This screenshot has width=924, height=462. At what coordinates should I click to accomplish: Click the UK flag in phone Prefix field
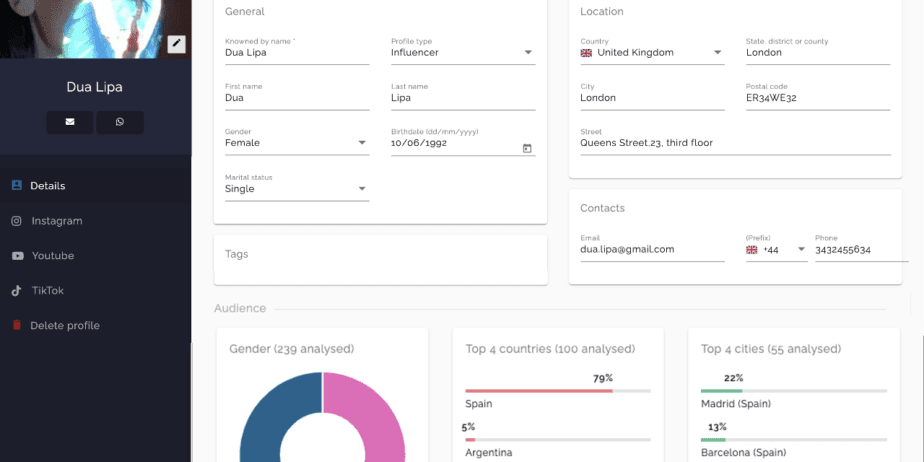tap(751, 250)
